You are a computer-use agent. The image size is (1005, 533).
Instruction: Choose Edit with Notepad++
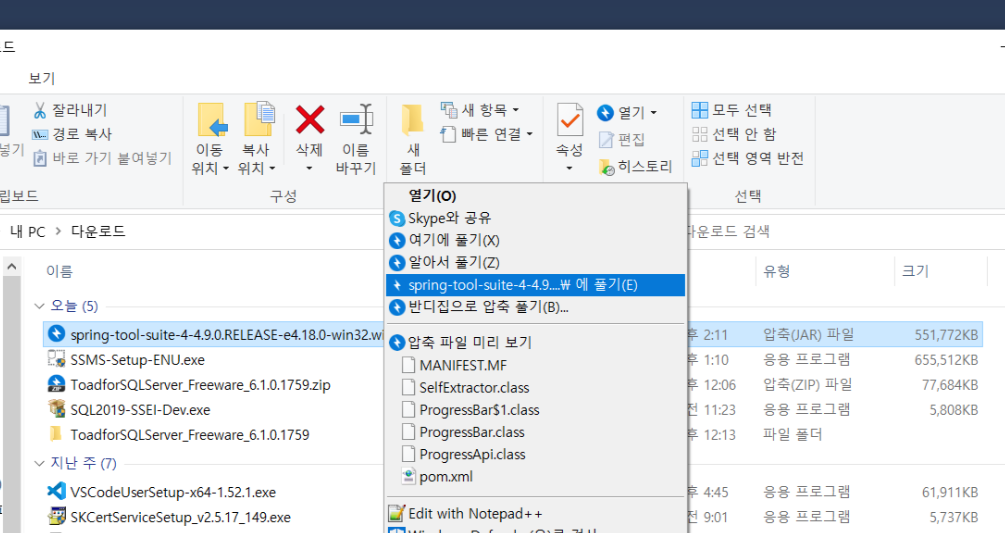(x=536, y=514)
